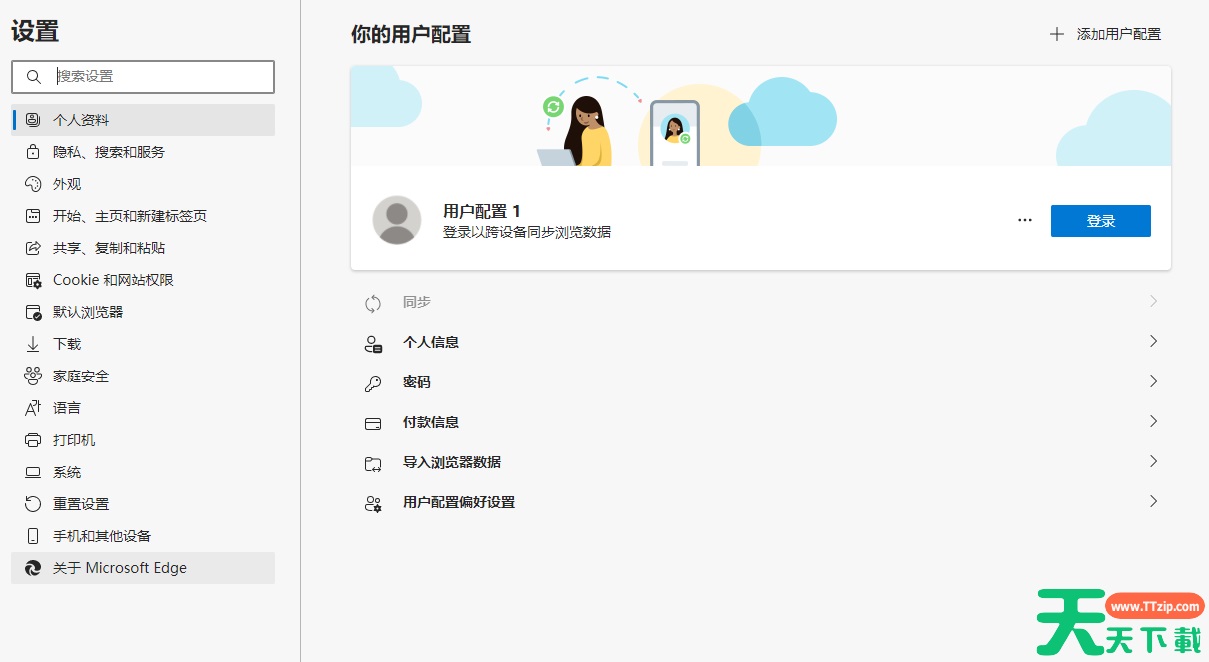Click the 家庭安全 family icon
The width and height of the screenshot is (1209, 662).
(33, 376)
